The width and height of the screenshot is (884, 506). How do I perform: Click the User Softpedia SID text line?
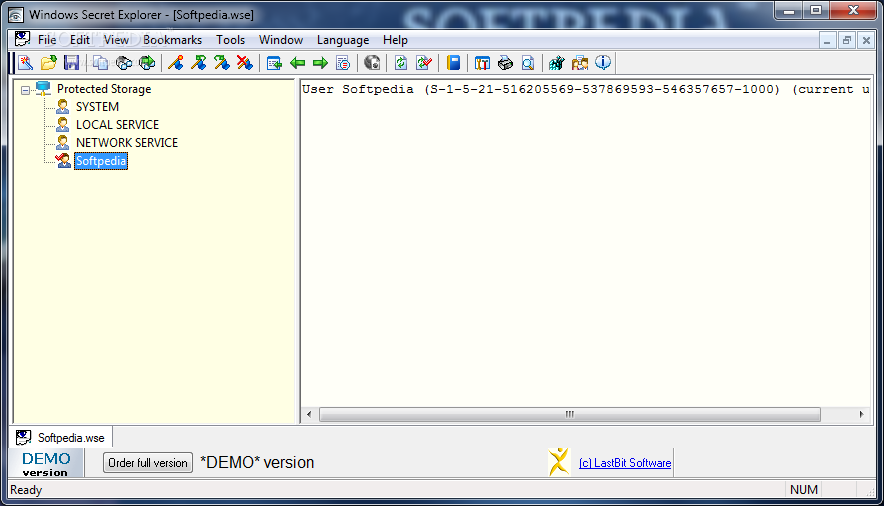pos(586,89)
